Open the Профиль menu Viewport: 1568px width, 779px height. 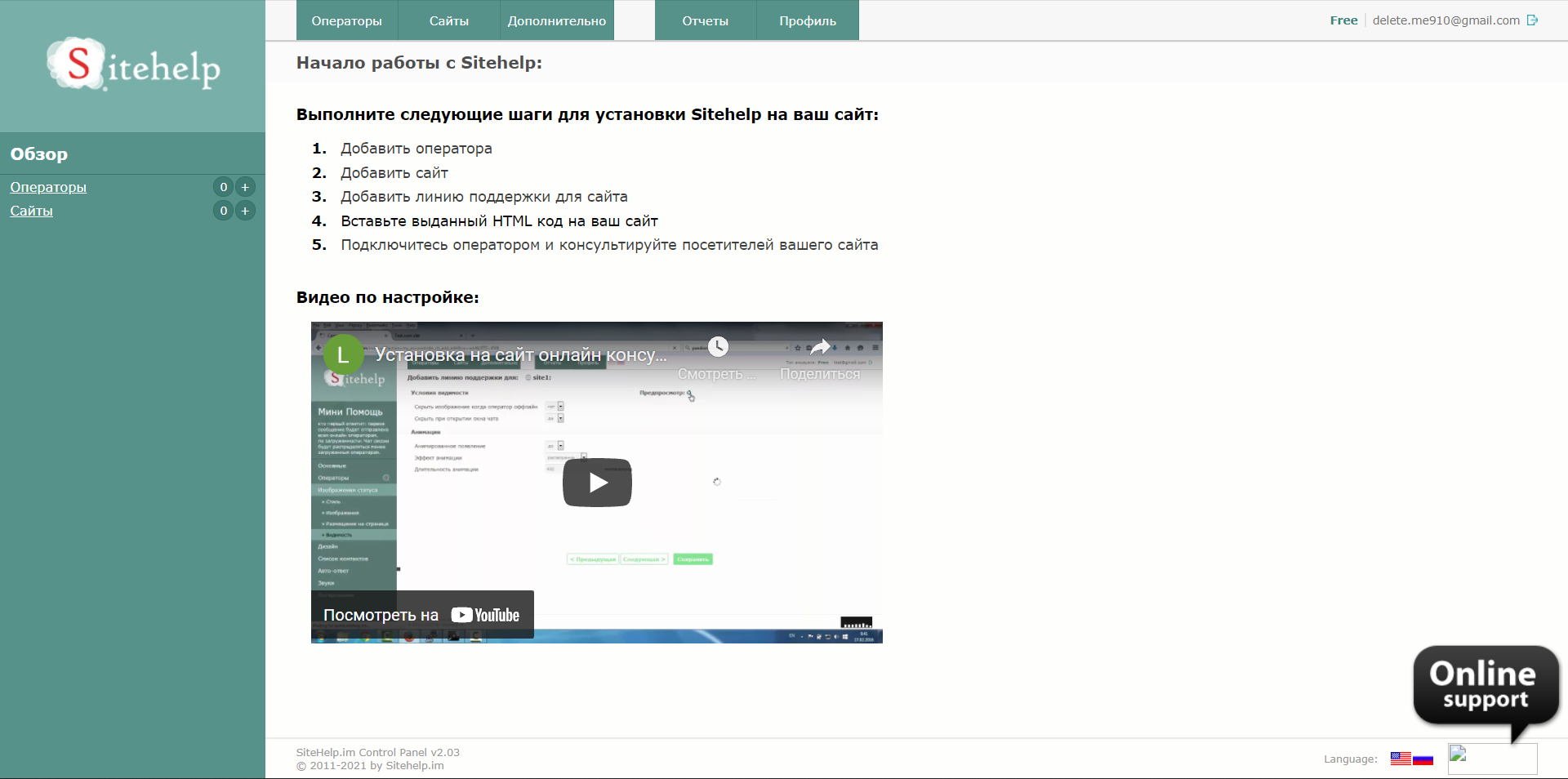pos(808,20)
